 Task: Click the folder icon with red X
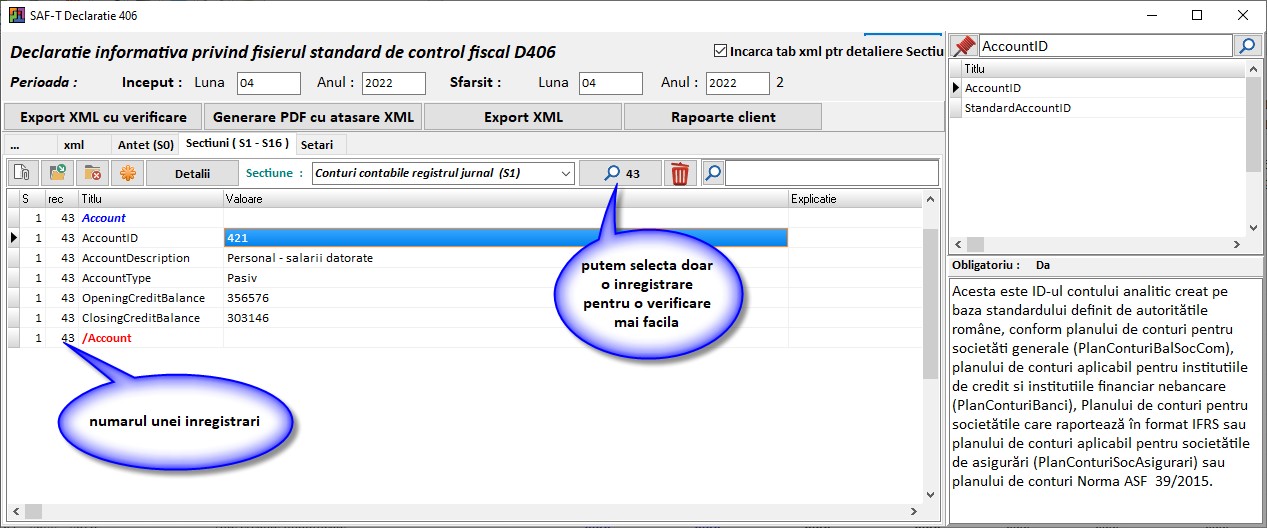point(93,173)
